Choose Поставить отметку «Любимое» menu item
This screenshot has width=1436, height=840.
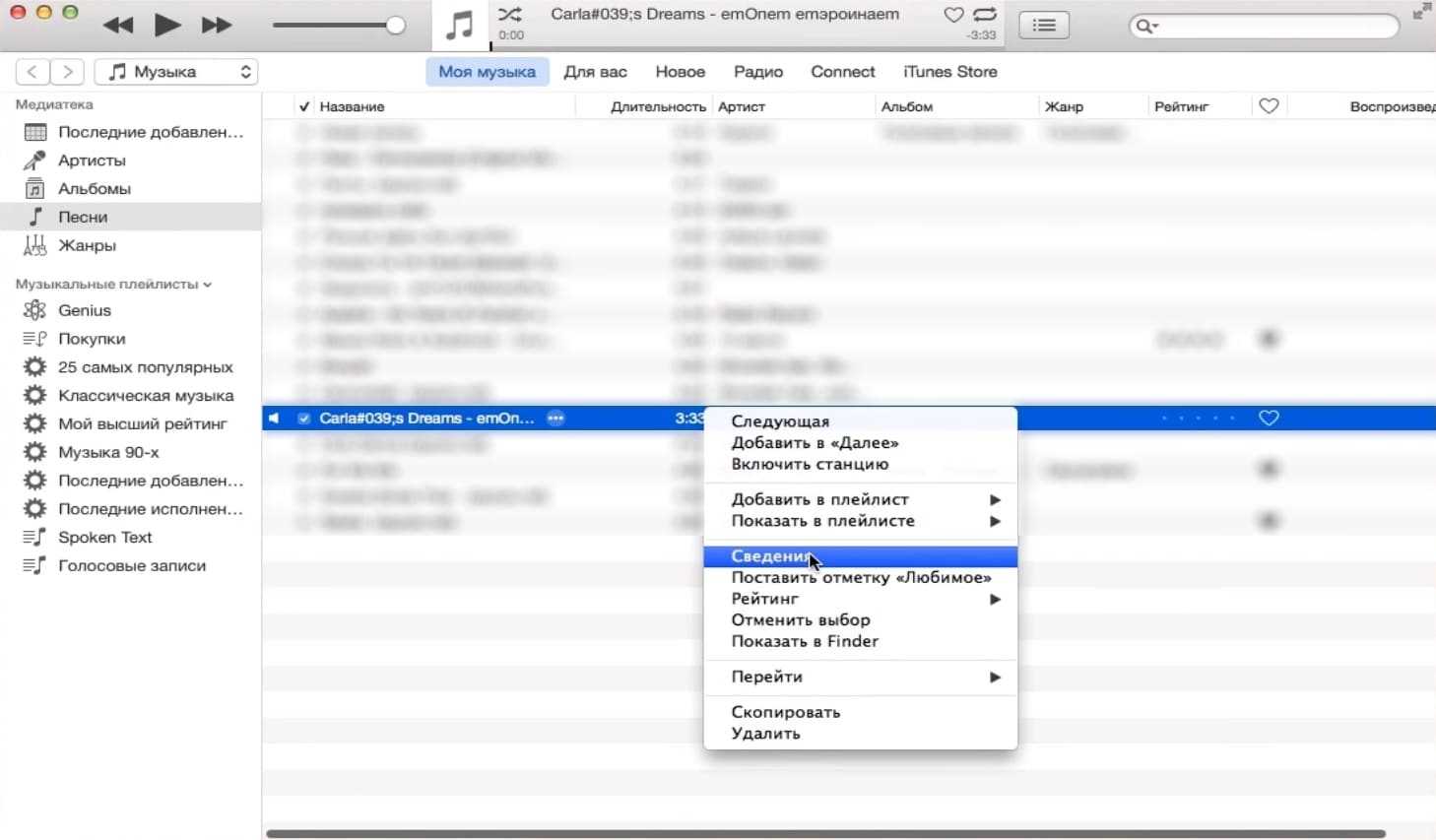coord(861,577)
